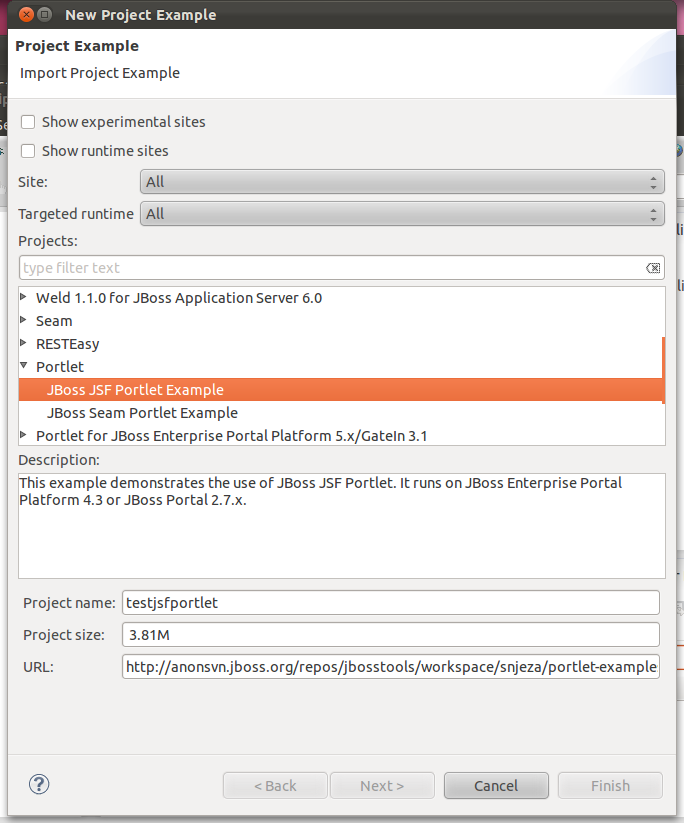Collapse the Portlet tree node

click(24, 365)
